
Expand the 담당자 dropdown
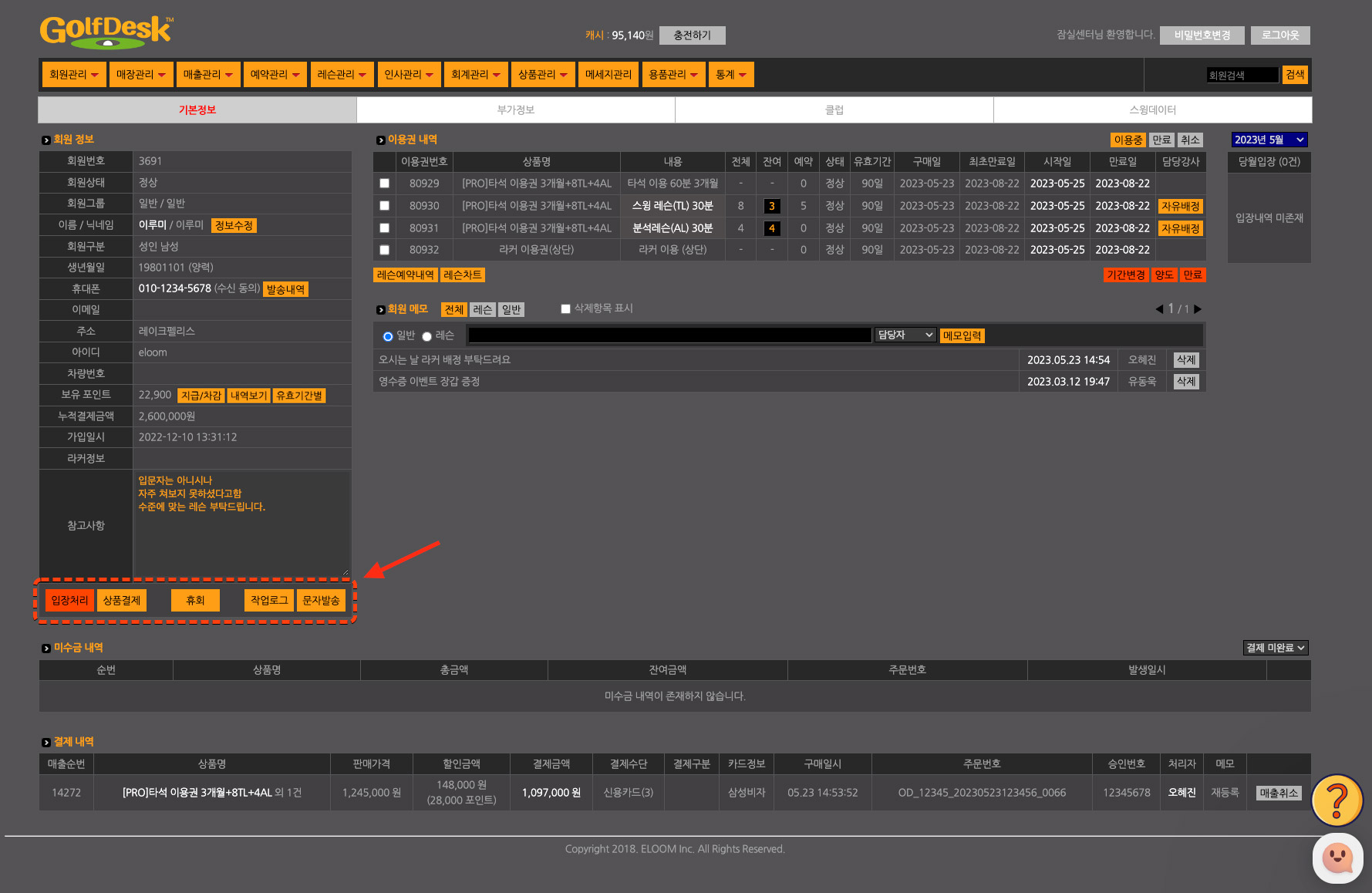click(x=905, y=335)
